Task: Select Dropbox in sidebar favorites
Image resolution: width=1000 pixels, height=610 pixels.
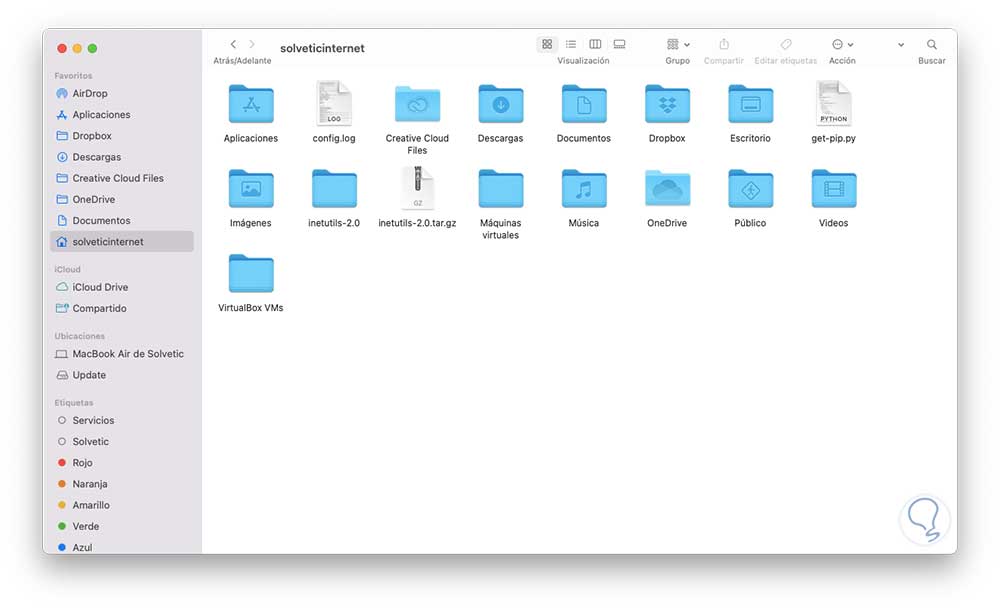Action: [x=122, y=136]
